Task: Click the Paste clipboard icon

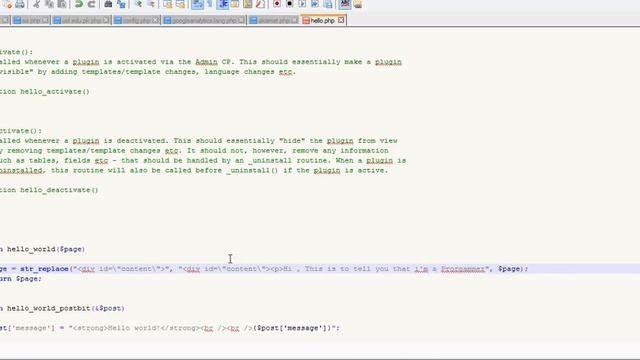Action: click(x=62, y=4)
